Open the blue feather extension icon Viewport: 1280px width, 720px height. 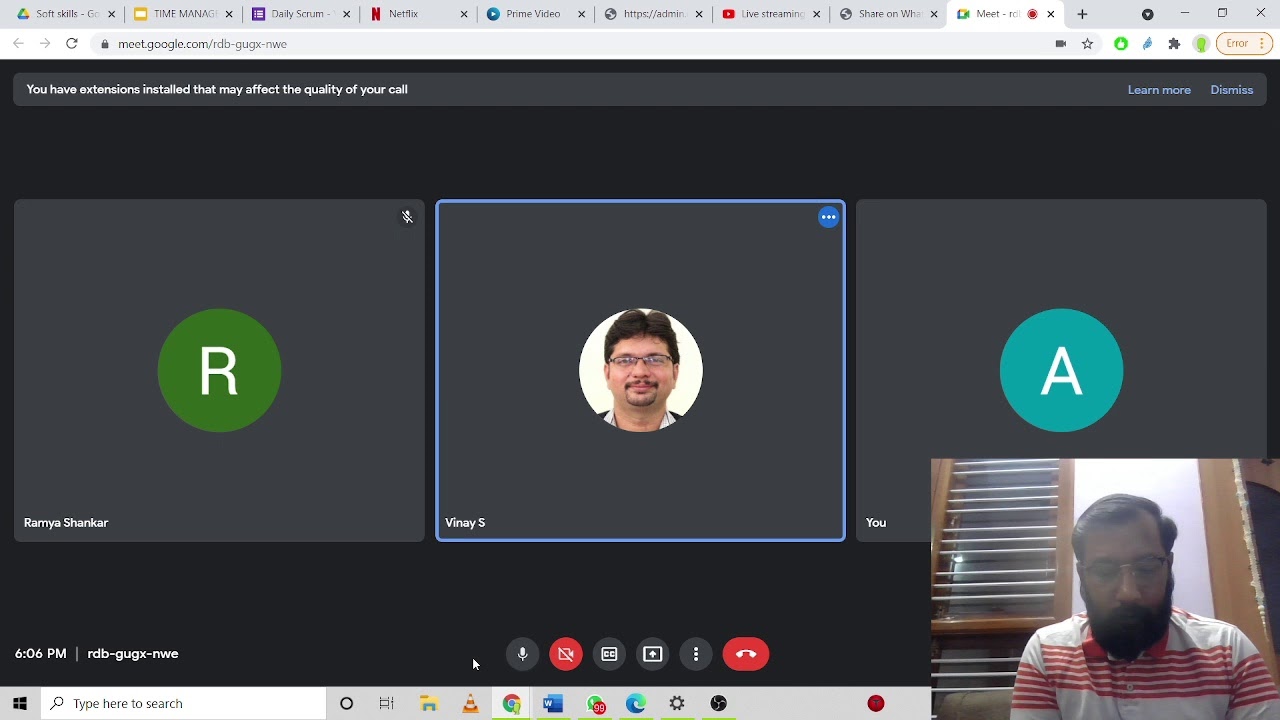(1147, 44)
